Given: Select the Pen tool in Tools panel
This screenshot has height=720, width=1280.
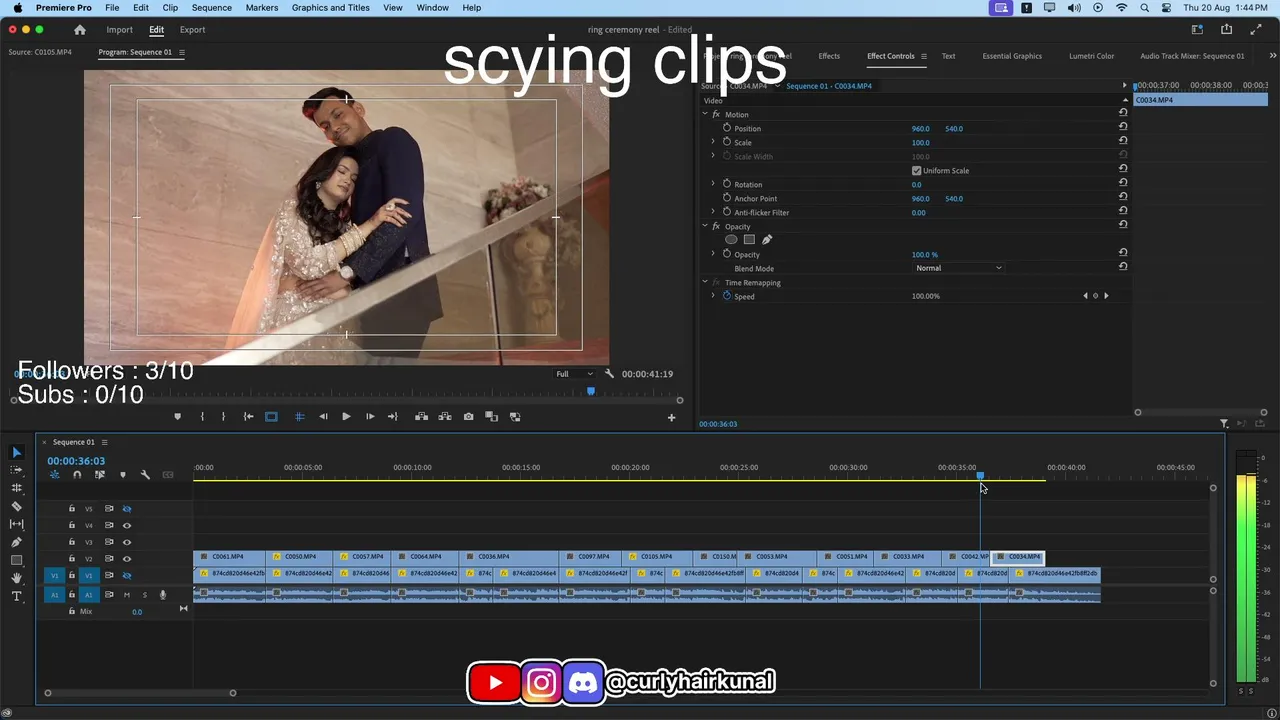Looking at the screenshot, I should tap(16, 542).
